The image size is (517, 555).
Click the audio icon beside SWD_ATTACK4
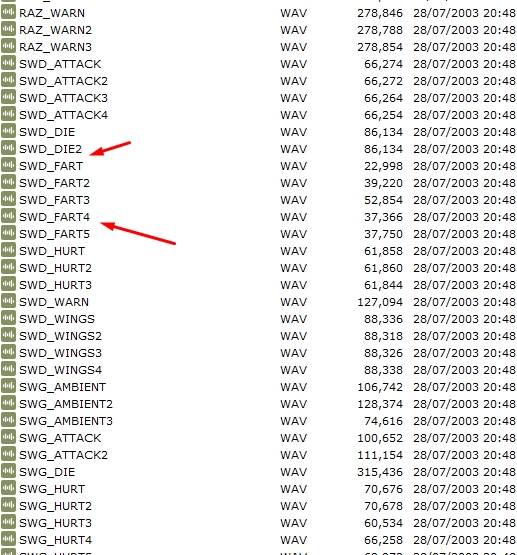tap(8, 114)
